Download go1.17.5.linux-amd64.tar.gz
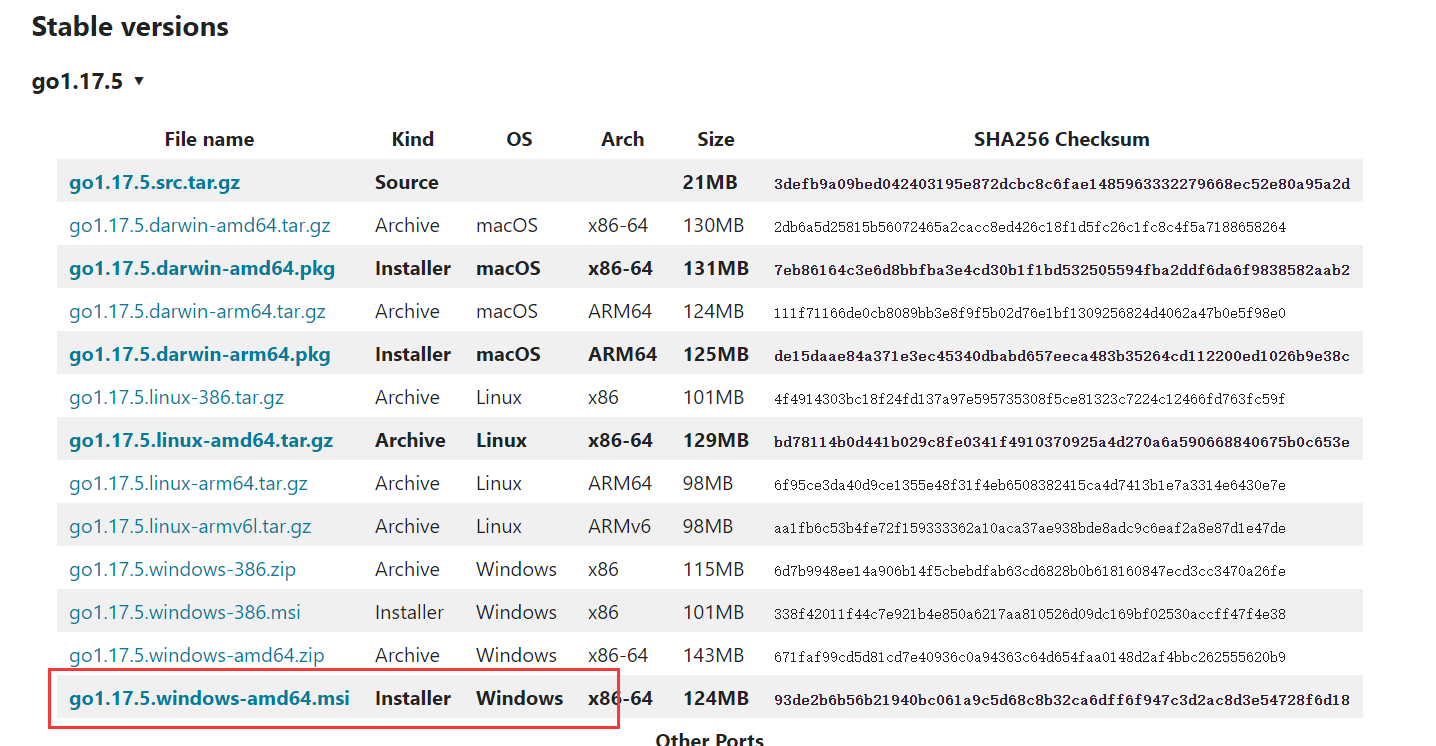1436x746 pixels. [201, 441]
